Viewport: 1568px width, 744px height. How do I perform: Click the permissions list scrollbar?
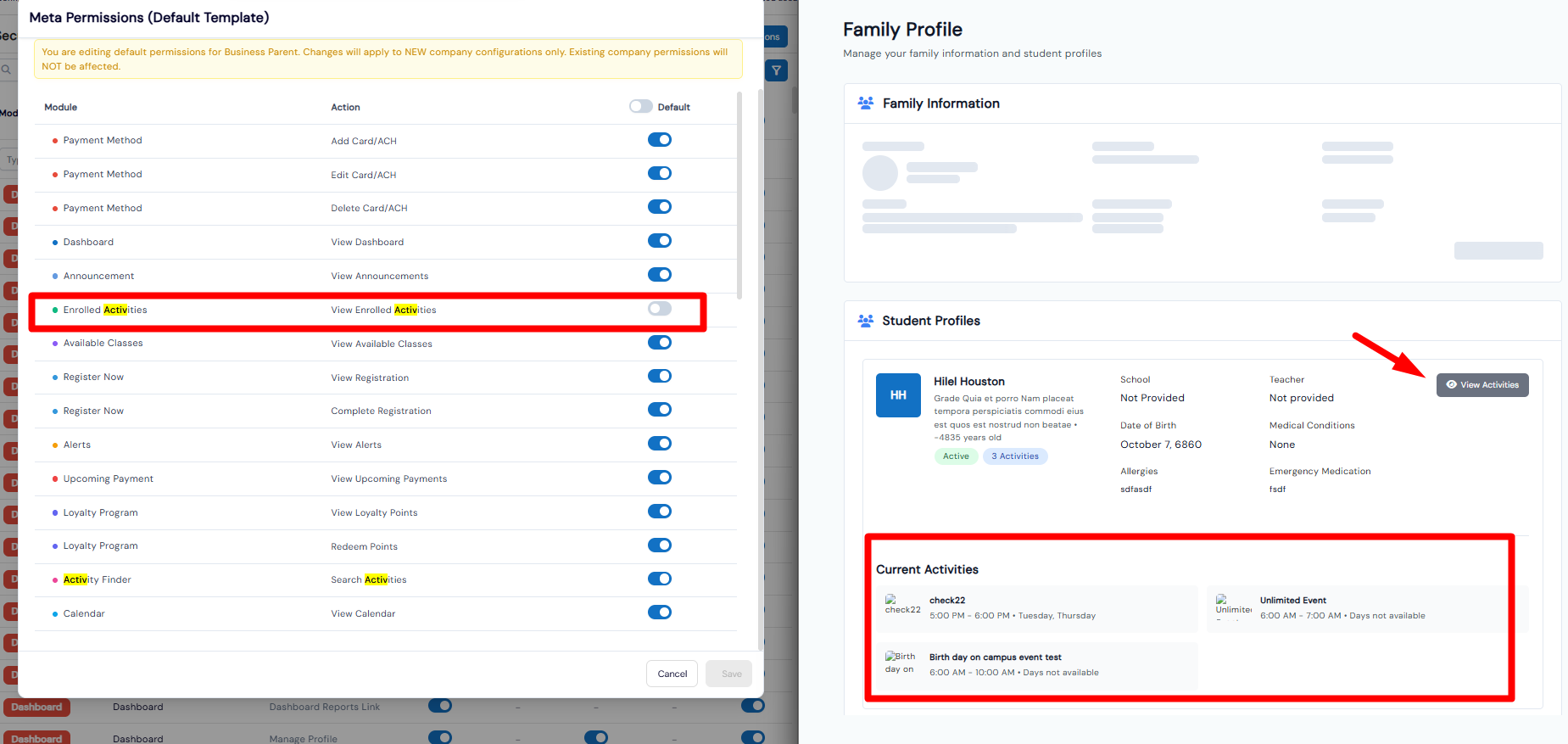click(x=739, y=195)
